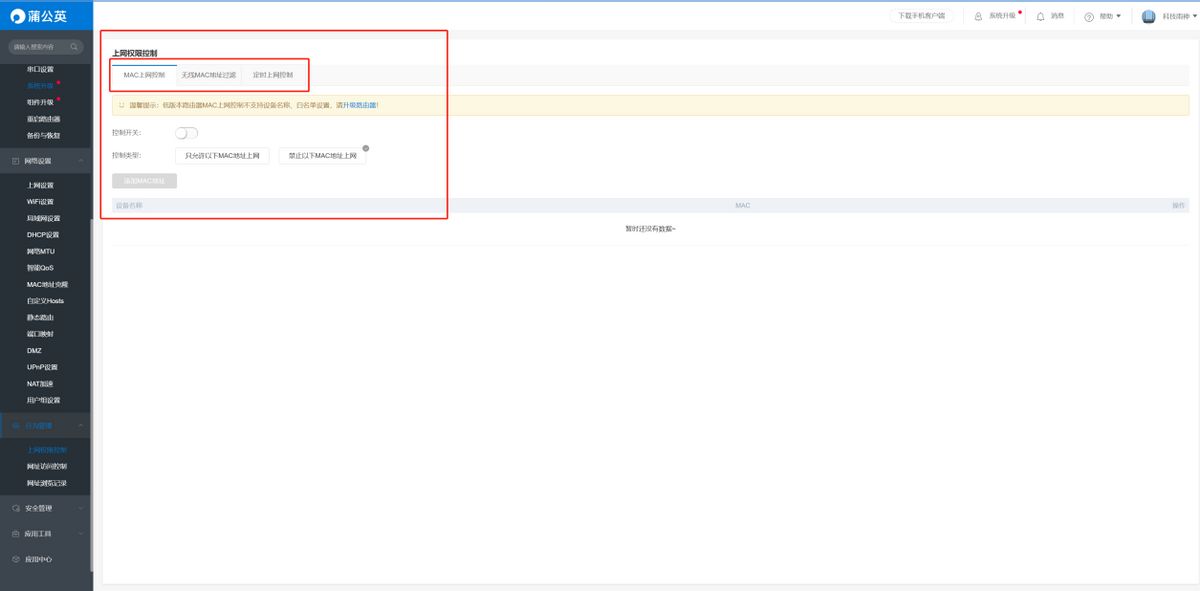
Task: Open 自定义Hosts in sidebar
Action: click(46, 301)
